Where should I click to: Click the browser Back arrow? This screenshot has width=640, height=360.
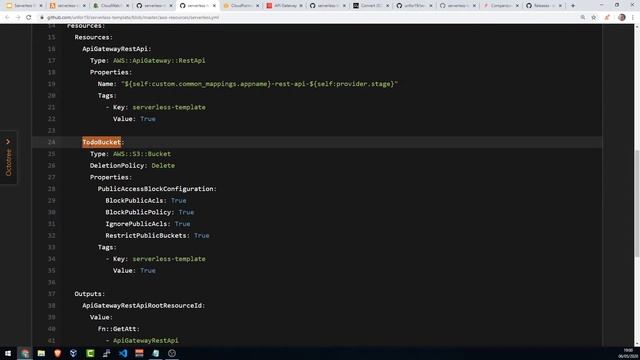[x=7, y=18]
